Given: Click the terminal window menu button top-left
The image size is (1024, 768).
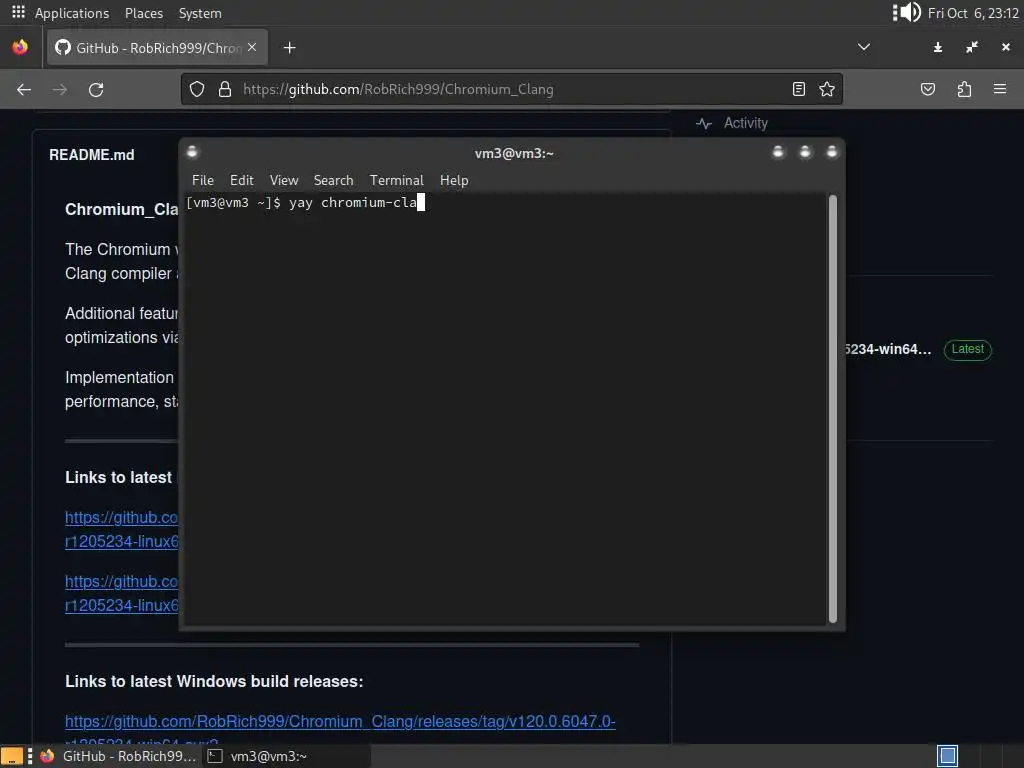Looking at the screenshot, I should [192, 152].
